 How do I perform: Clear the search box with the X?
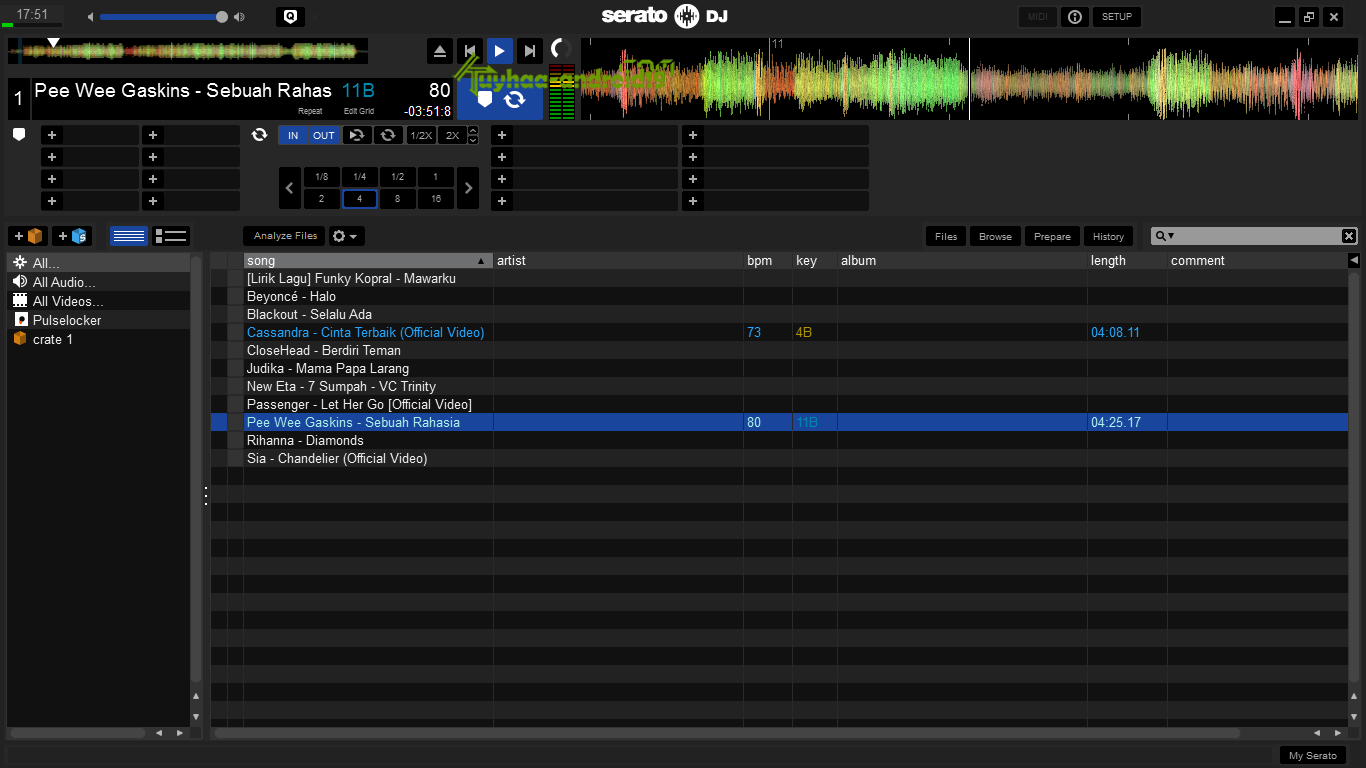click(x=1349, y=236)
